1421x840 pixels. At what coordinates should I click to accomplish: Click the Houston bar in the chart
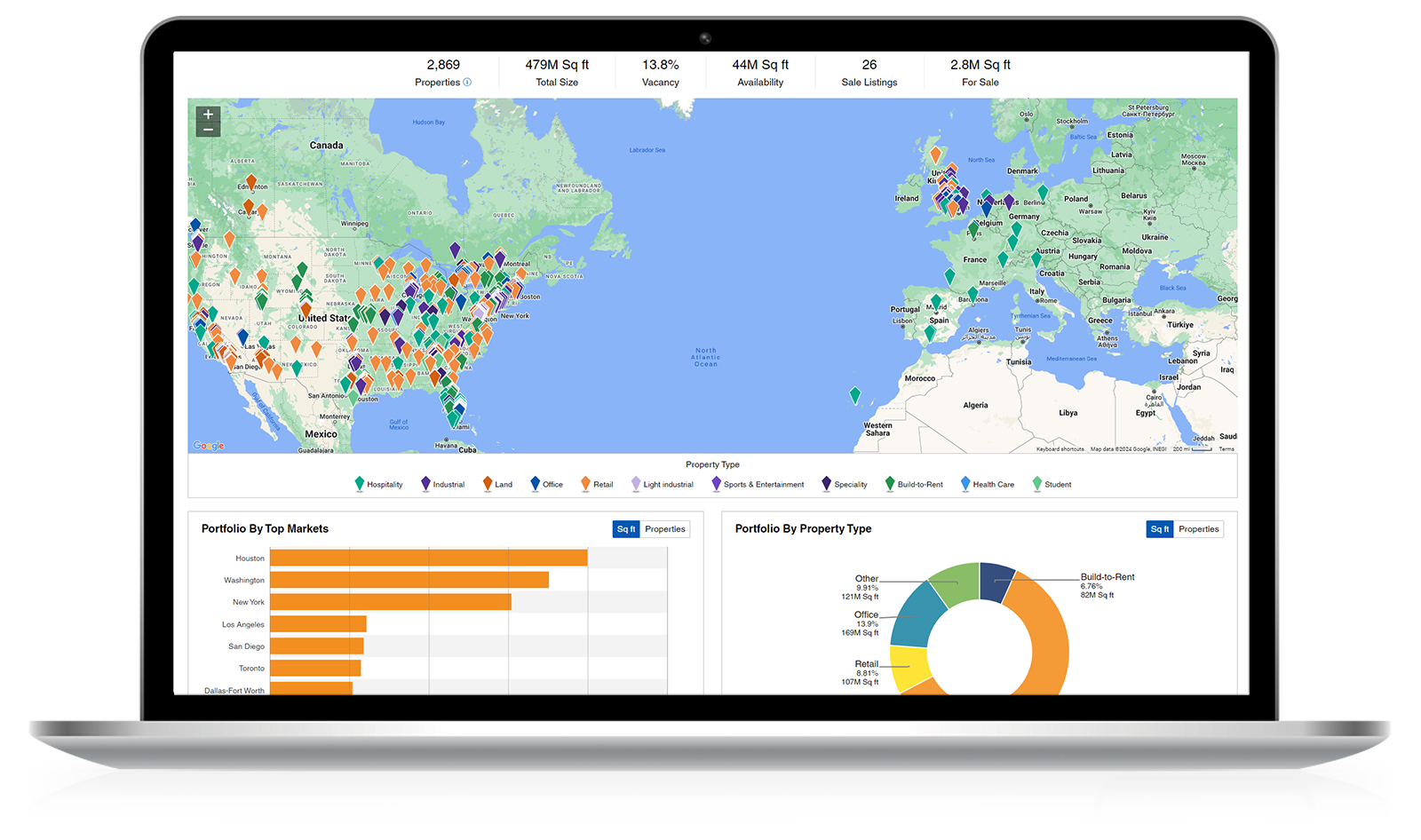click(428, 558)
